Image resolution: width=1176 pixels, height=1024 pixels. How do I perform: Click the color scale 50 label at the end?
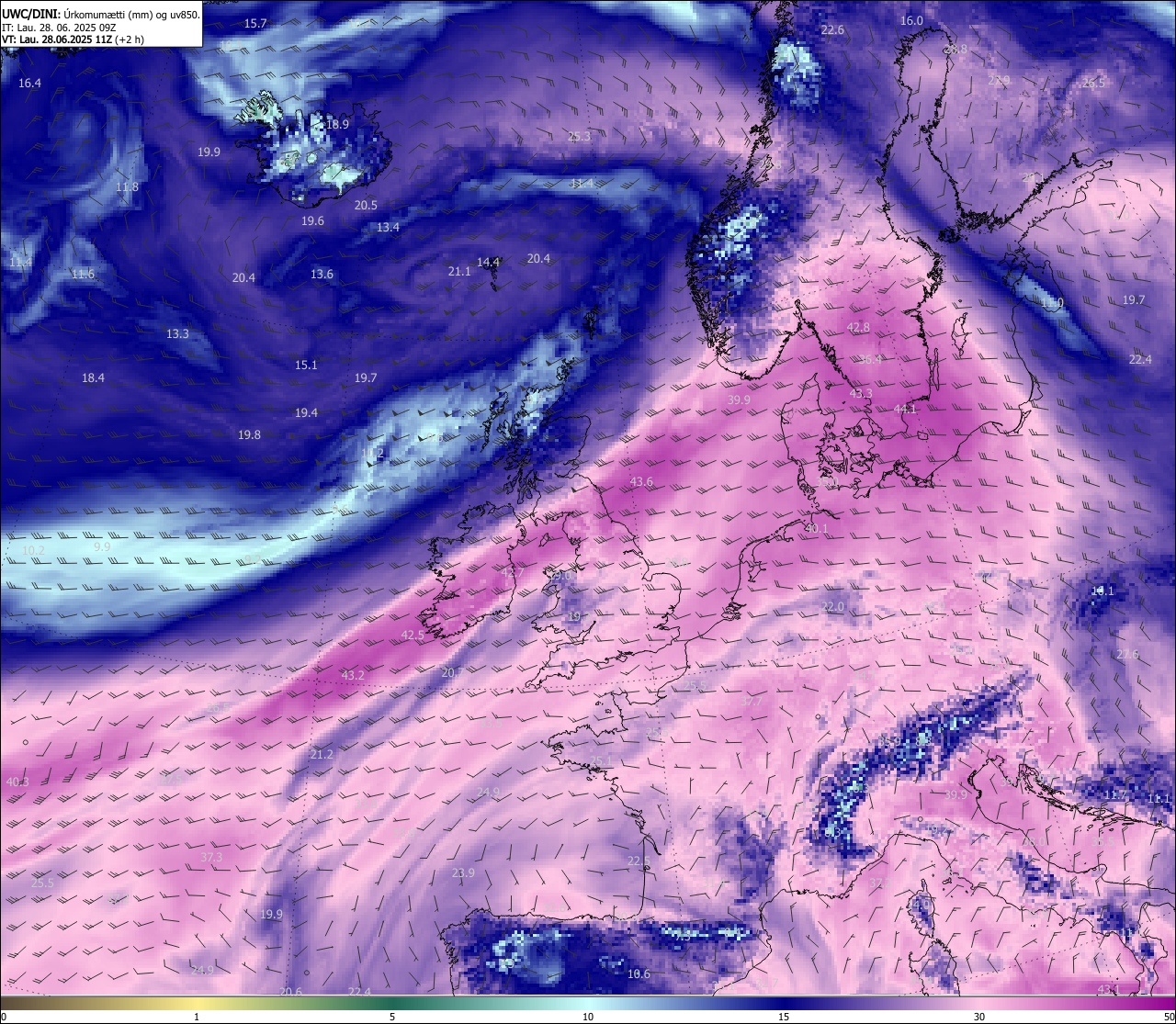click(x=1169, y=1017)
